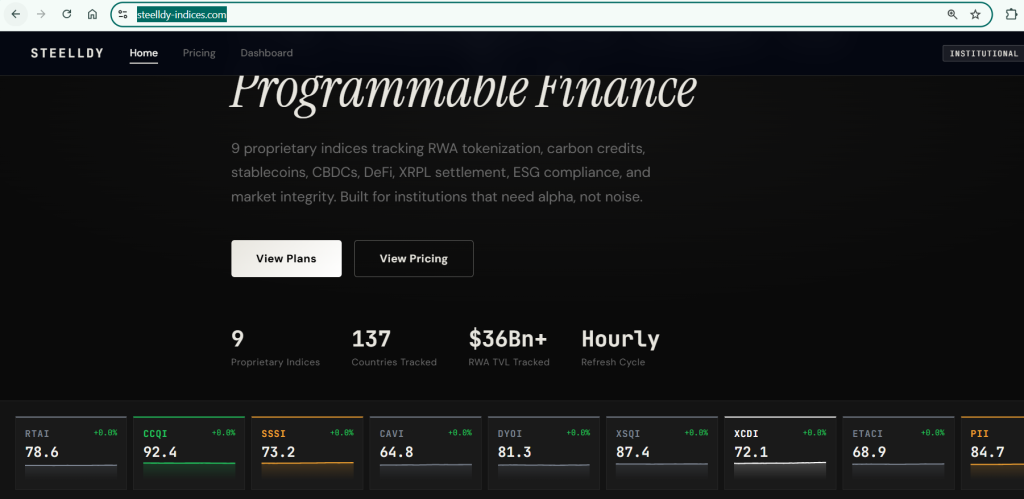Screen dimensions: 1024x499
Task: Click the 'RWA TVL Tracked' label
Action: (x=509, y=362)
